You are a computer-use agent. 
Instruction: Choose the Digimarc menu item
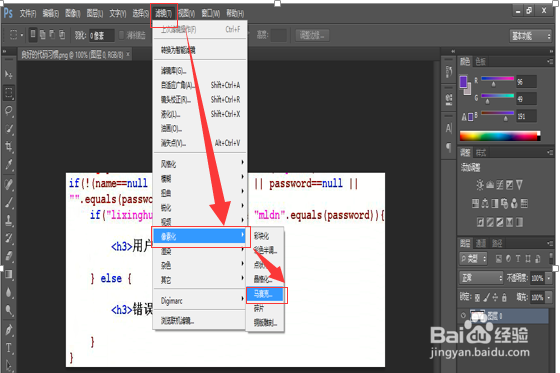pos(200,301)
